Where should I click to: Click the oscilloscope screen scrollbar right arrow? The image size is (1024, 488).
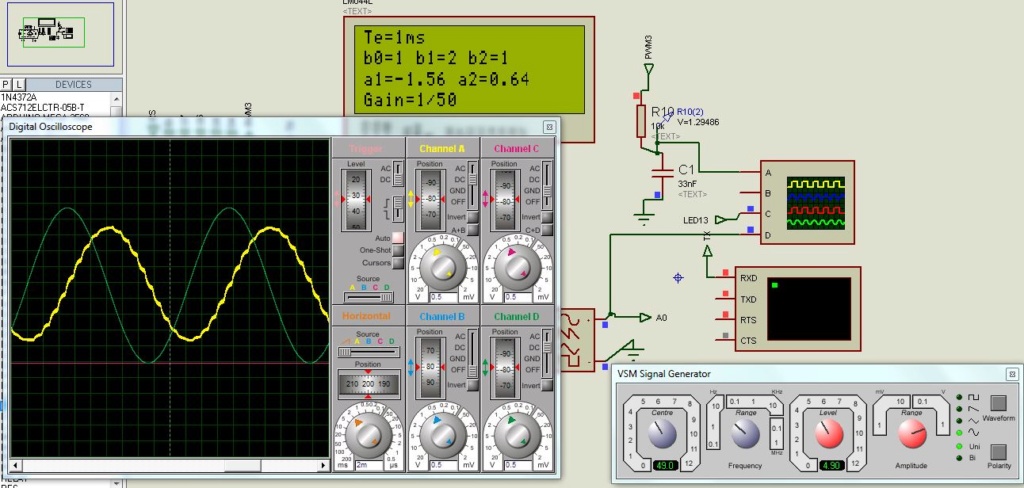(323, 466)
